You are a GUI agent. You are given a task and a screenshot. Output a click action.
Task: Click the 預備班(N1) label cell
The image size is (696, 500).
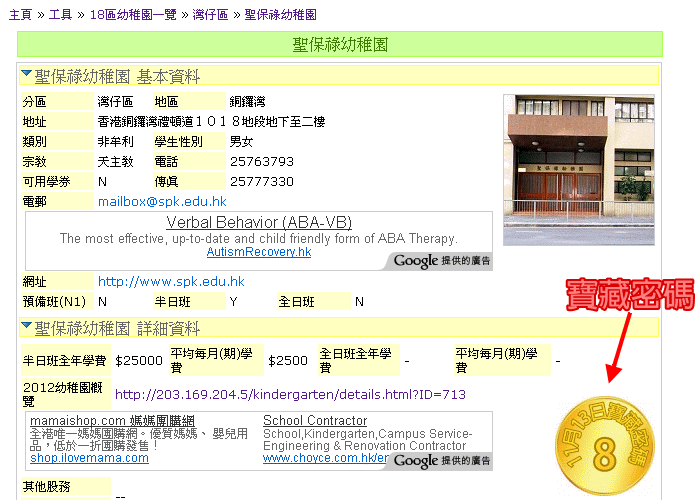pos(57,302)
